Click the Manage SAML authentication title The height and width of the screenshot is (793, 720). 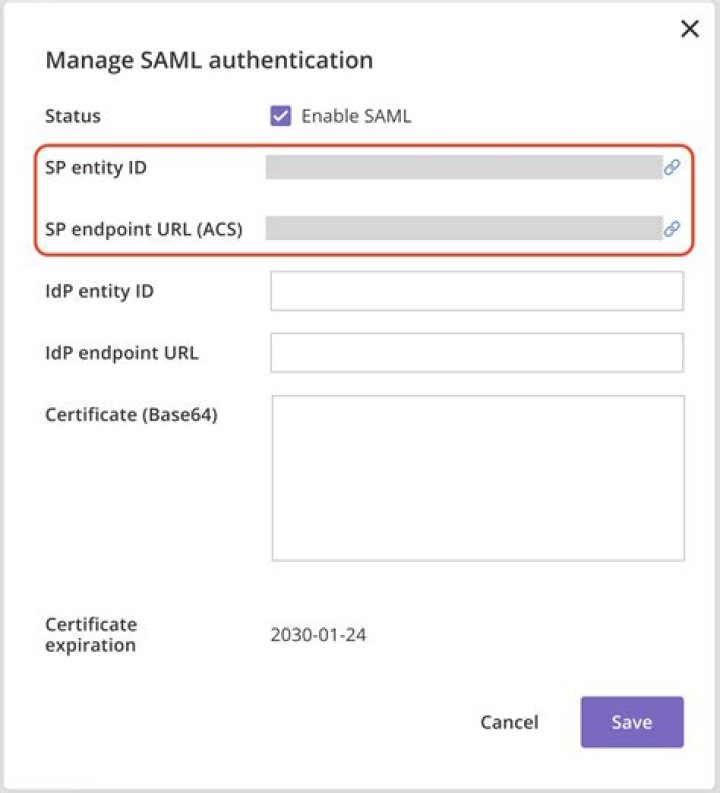209,60
